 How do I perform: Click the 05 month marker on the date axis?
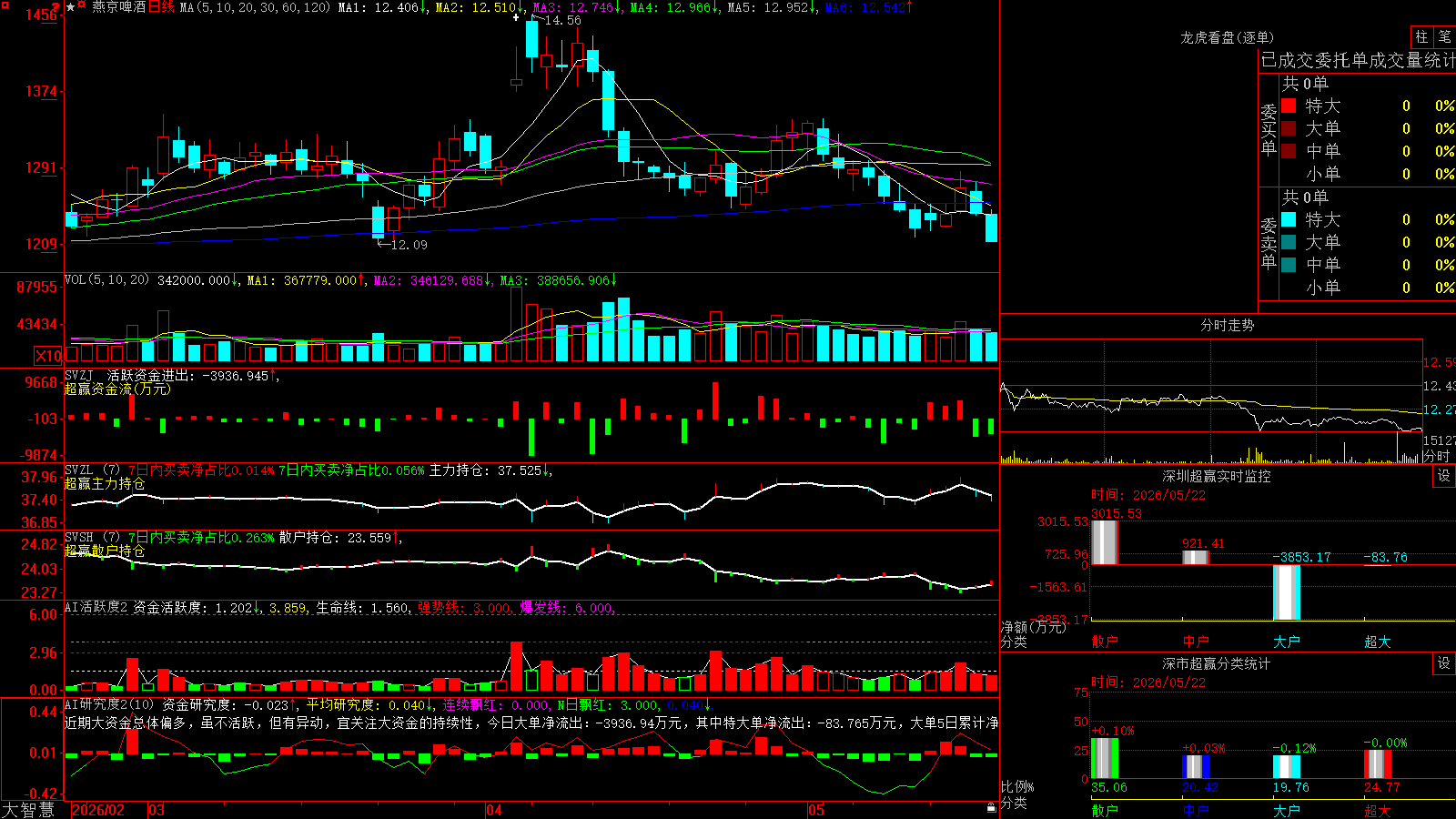tap(816, 810)
